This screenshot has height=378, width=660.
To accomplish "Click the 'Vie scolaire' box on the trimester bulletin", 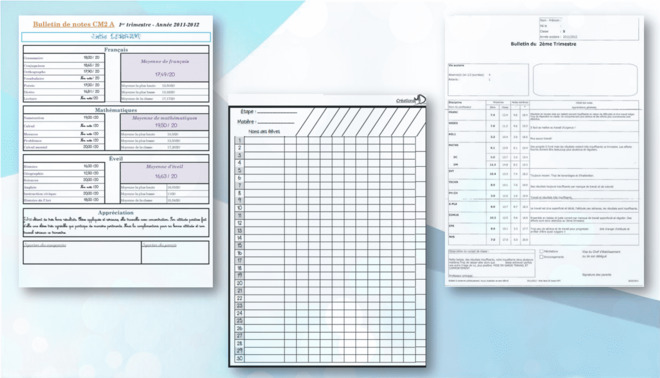I will click(x=488, y=80).
